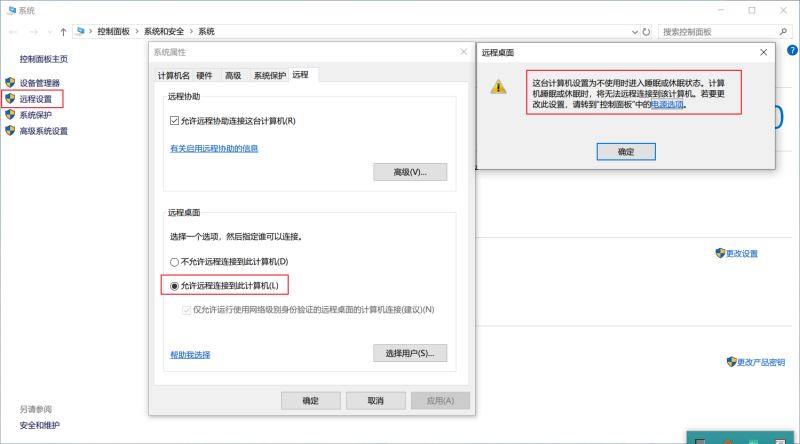Click 确定 in the 远程桌面 warning dialog
Viewport: 800px width, 444px height.
point(625,151)
